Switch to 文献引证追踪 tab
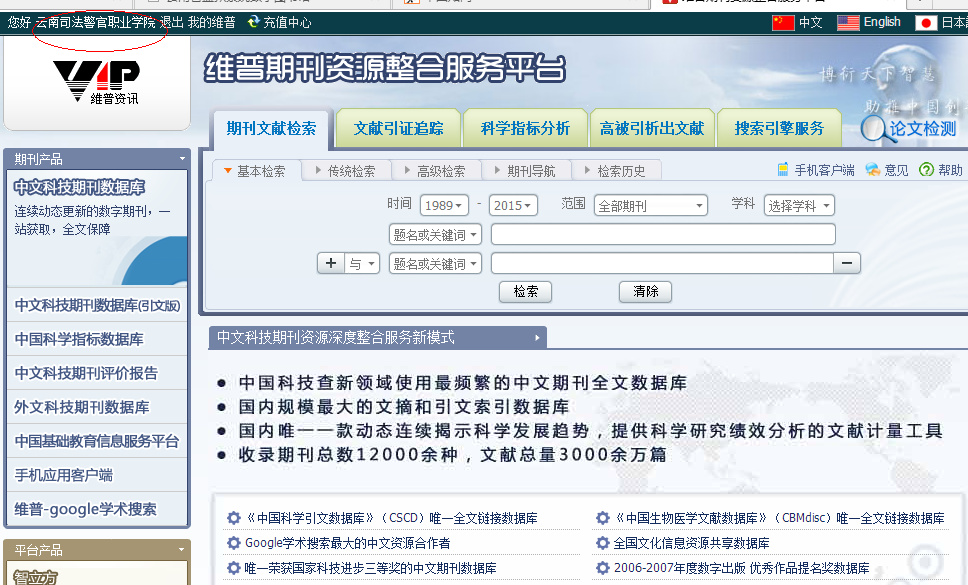The image size is (968, 585). point(398,128)
